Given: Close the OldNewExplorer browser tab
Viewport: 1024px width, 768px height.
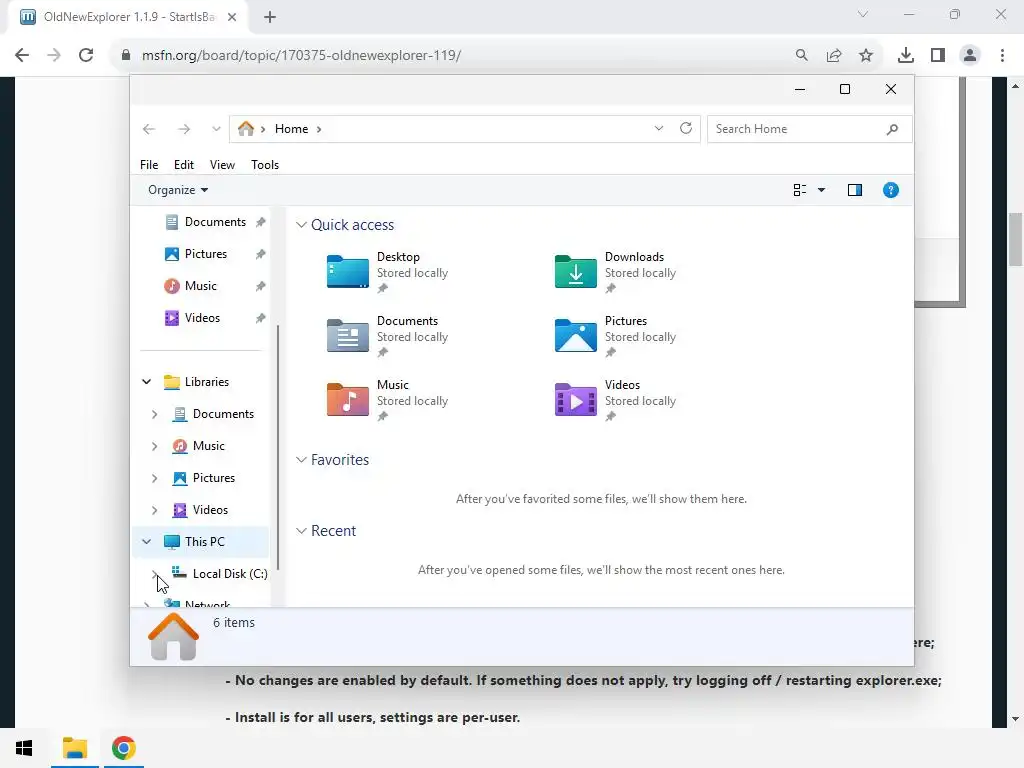Looking at the screenshot, I should (x=232, y=17).
